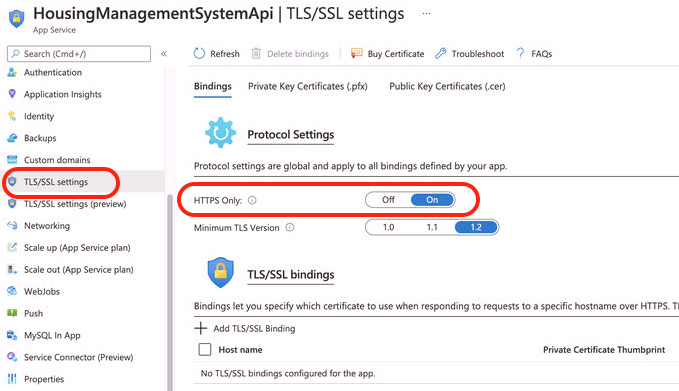The image size is (679, 391).
Task: Click the Authentication sidebar icon
Action: pos(12,72)
